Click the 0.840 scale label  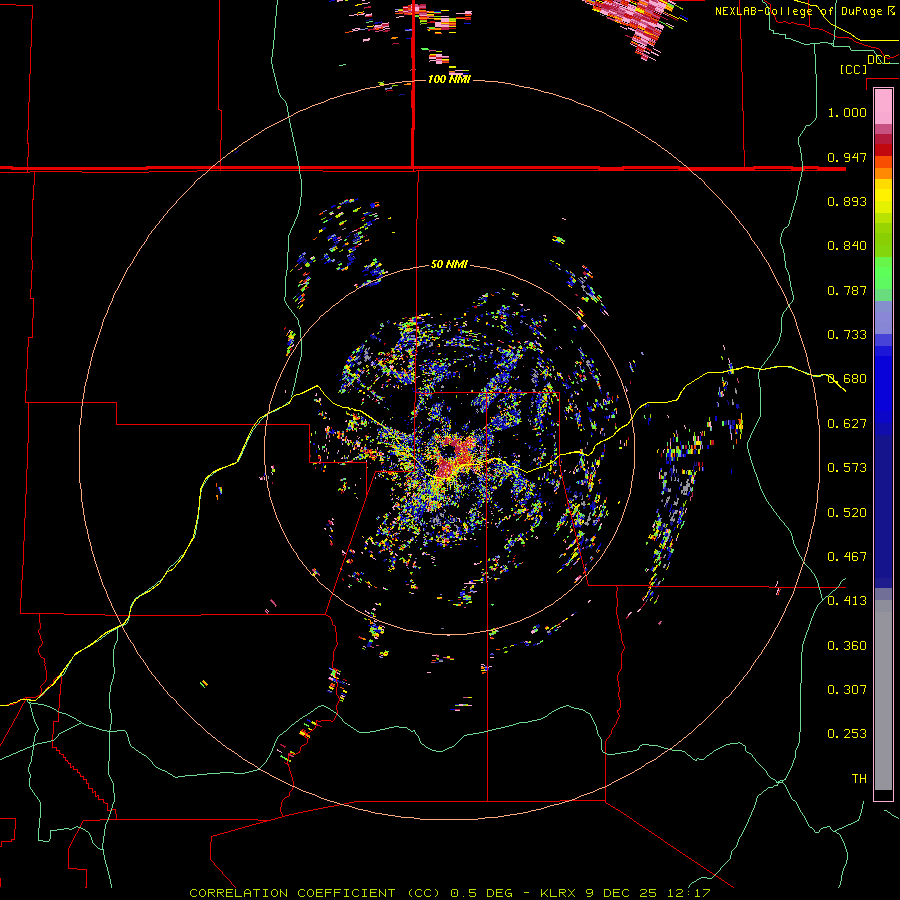(847, 246)
